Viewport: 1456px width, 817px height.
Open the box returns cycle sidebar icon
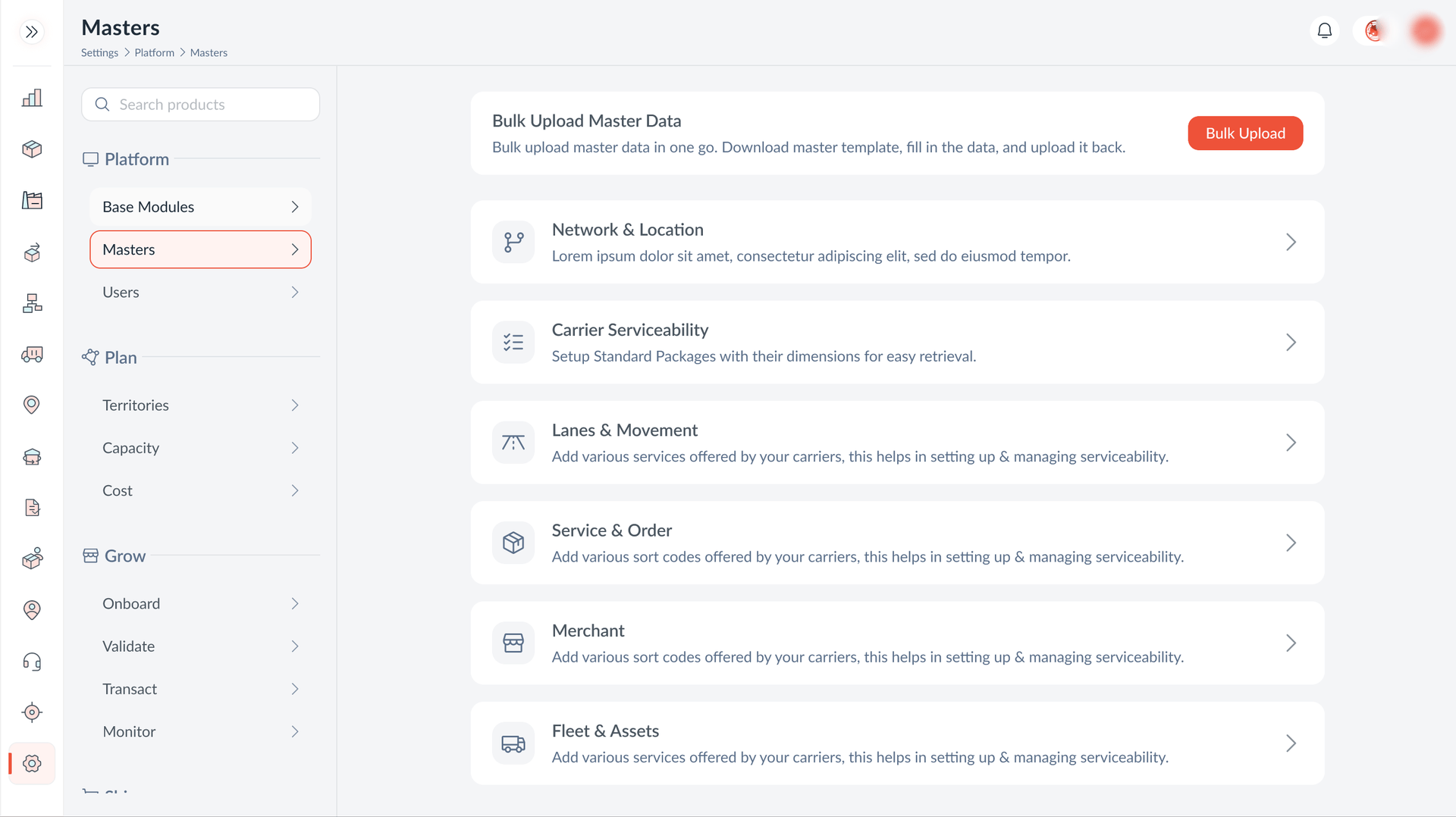32,456
